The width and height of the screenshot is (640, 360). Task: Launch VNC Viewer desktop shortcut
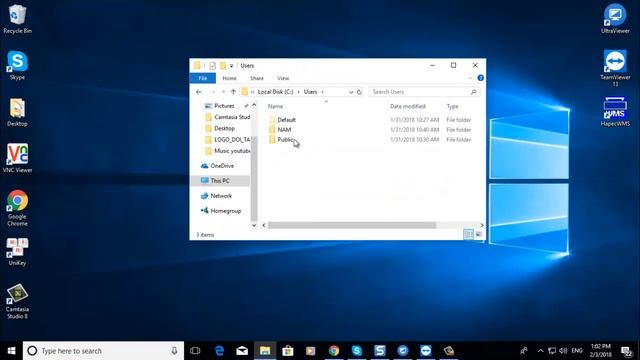[17, 158]
